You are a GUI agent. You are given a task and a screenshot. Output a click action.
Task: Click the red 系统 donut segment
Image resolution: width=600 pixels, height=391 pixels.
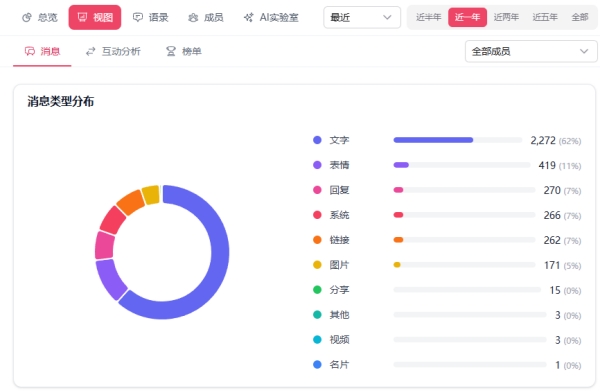point(112,220)
